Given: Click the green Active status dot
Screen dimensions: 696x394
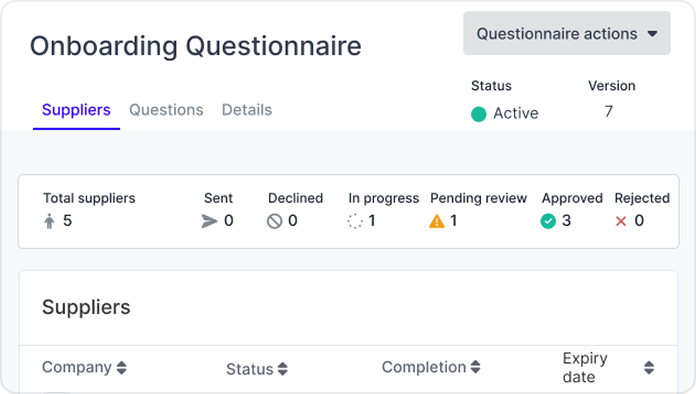Looking at the screenshot, I should point(478,114).
